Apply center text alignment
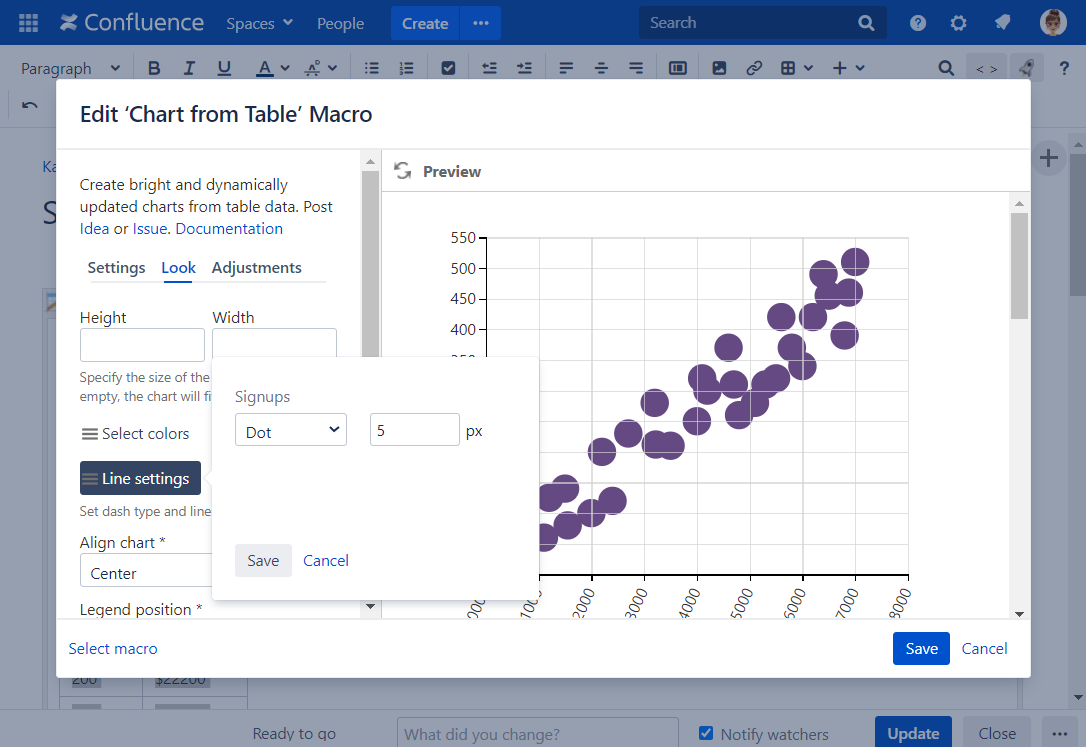This screenshot has width=1086, height=747. pos(601,67)
